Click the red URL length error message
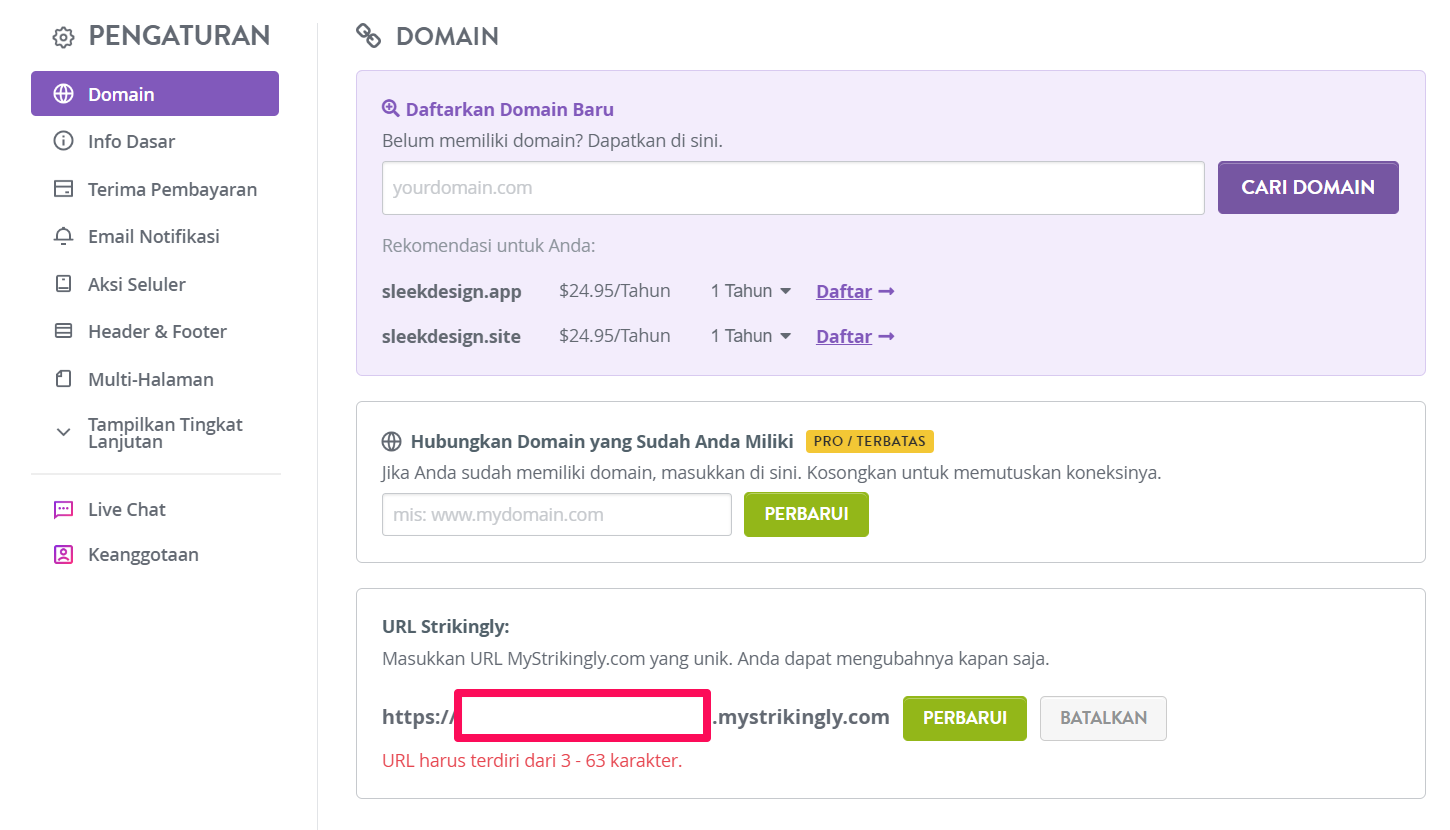The width and height of the screenshot is (1450, 830). [x=532, y=760]
